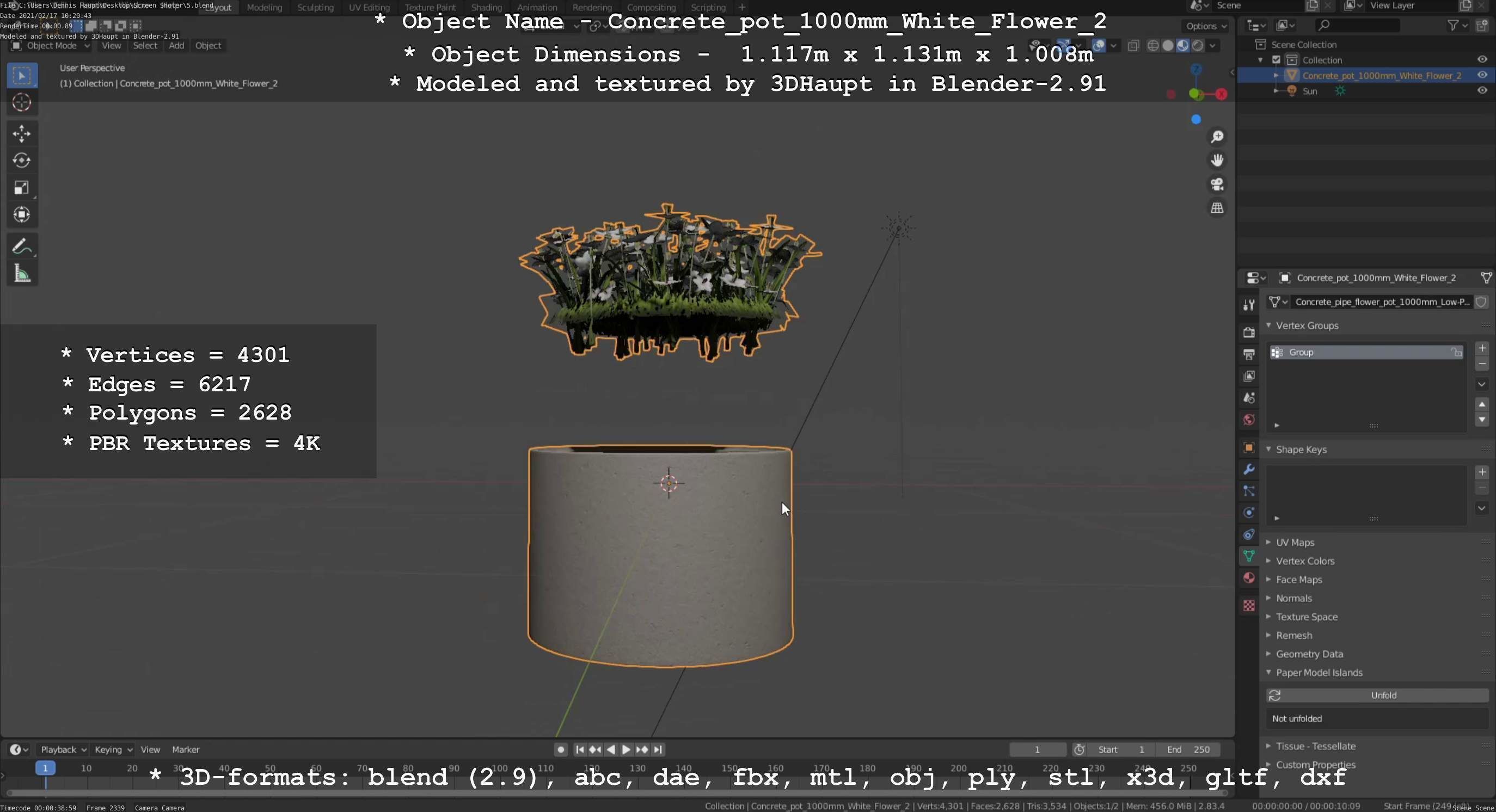Viewport: 1496px width, 812px height.
Task: Open the Add menu in viewport header
Action: pyautogui.click(x=176, y=46)
